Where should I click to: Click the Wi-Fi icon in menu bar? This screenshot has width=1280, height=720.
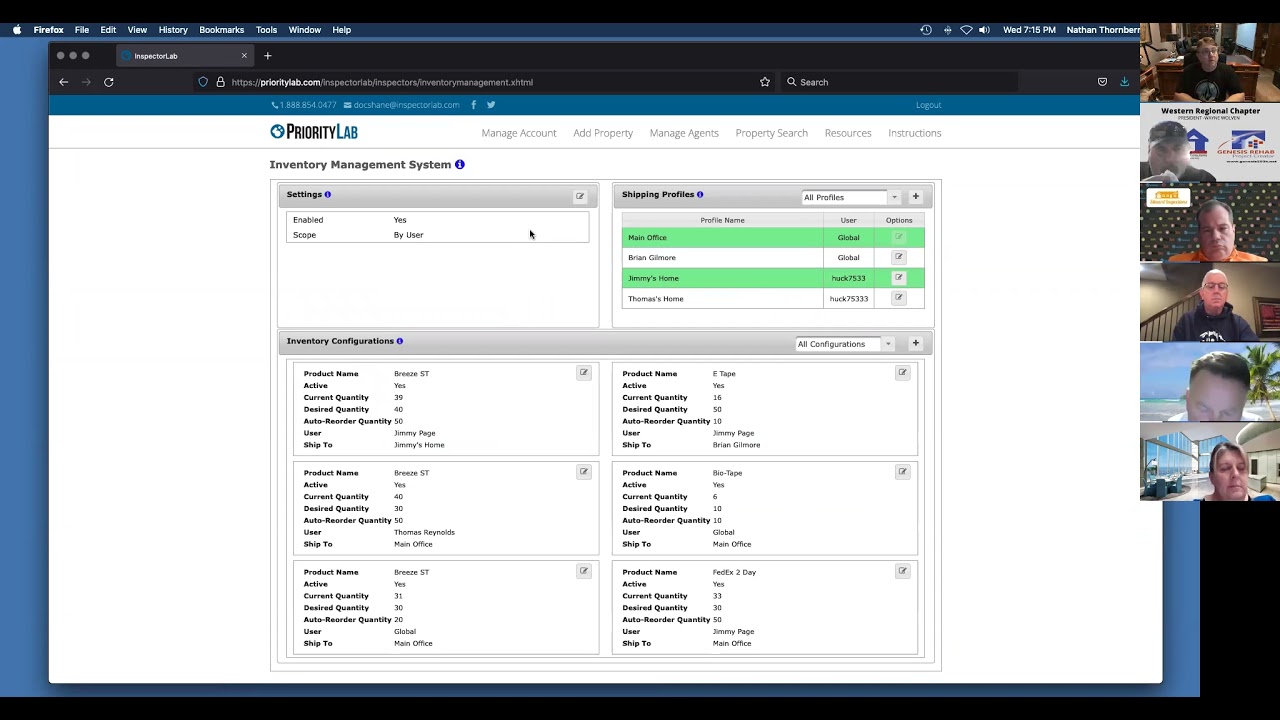pyautogui.click(x=966, y=30)
